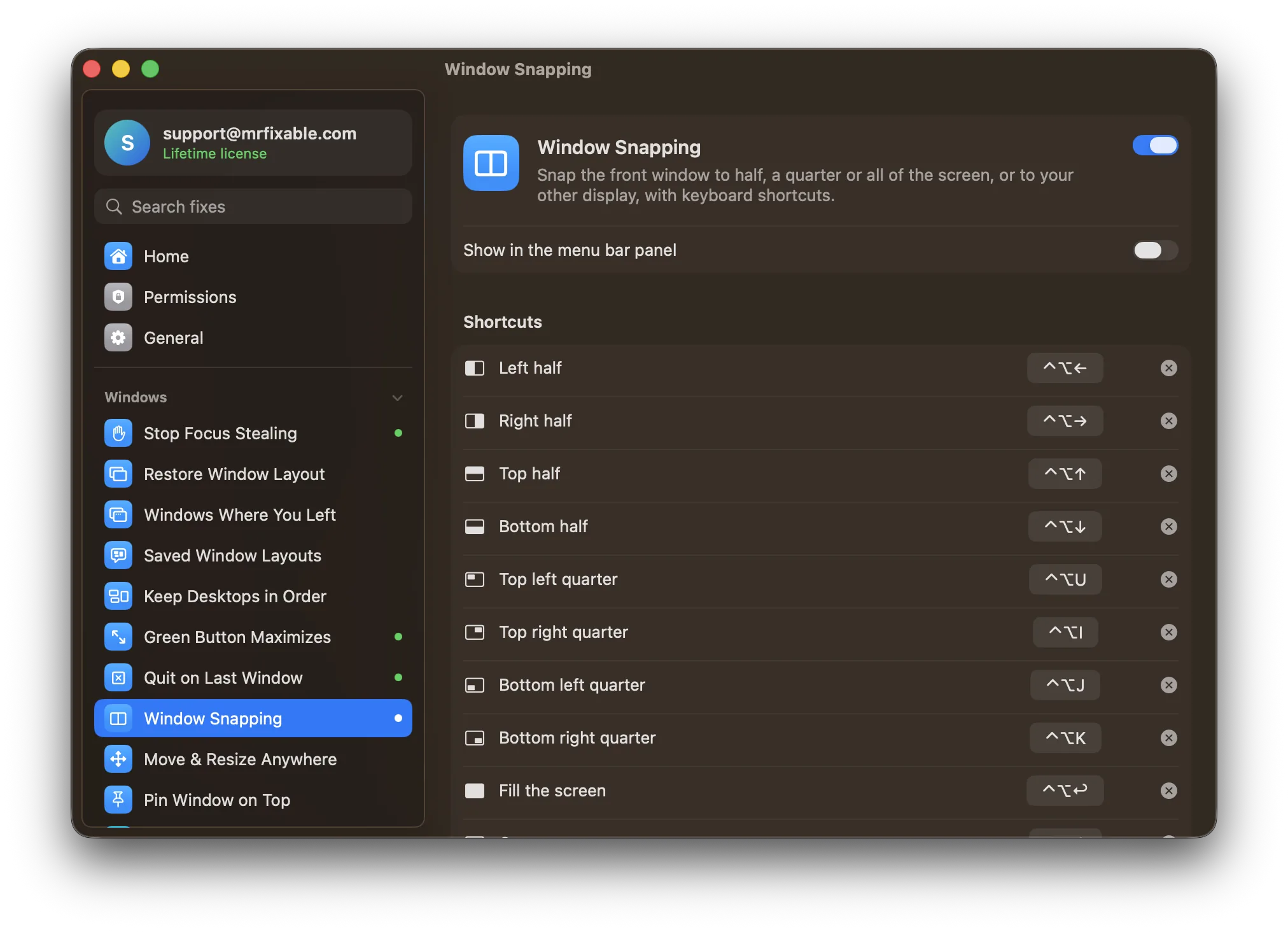Screen dimensions: 1288x932
Task: Click the green zoom window button
Action: [x=150, y=69]
